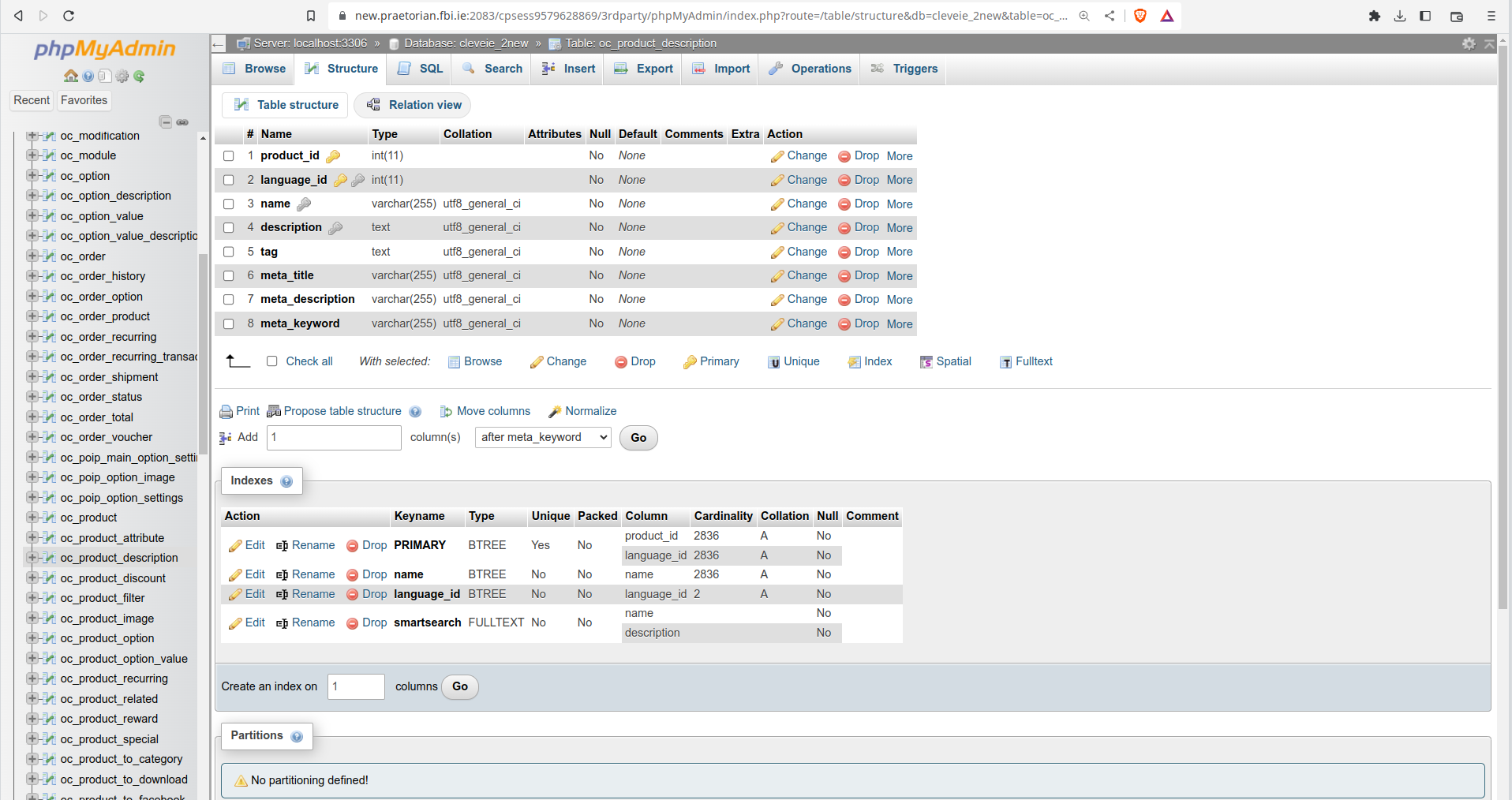This screenshot has height=800, width=1512.
Task: Open the 'after meta_keyword' position dropdown
Action: pyautogui.click(x=543, y=437)
